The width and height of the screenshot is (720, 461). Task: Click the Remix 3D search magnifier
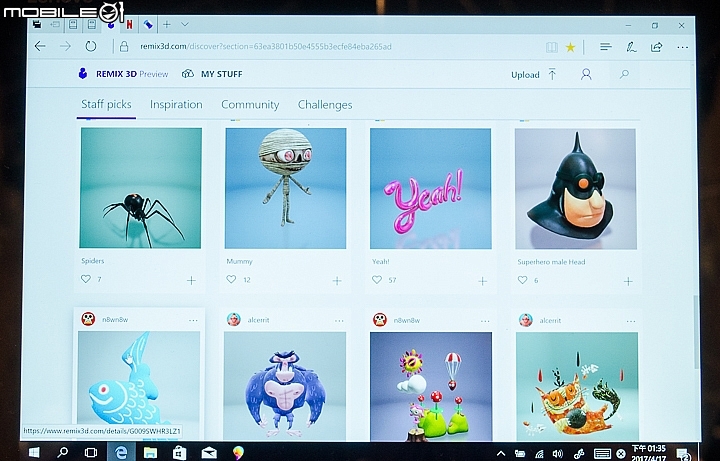pos(624,74)
